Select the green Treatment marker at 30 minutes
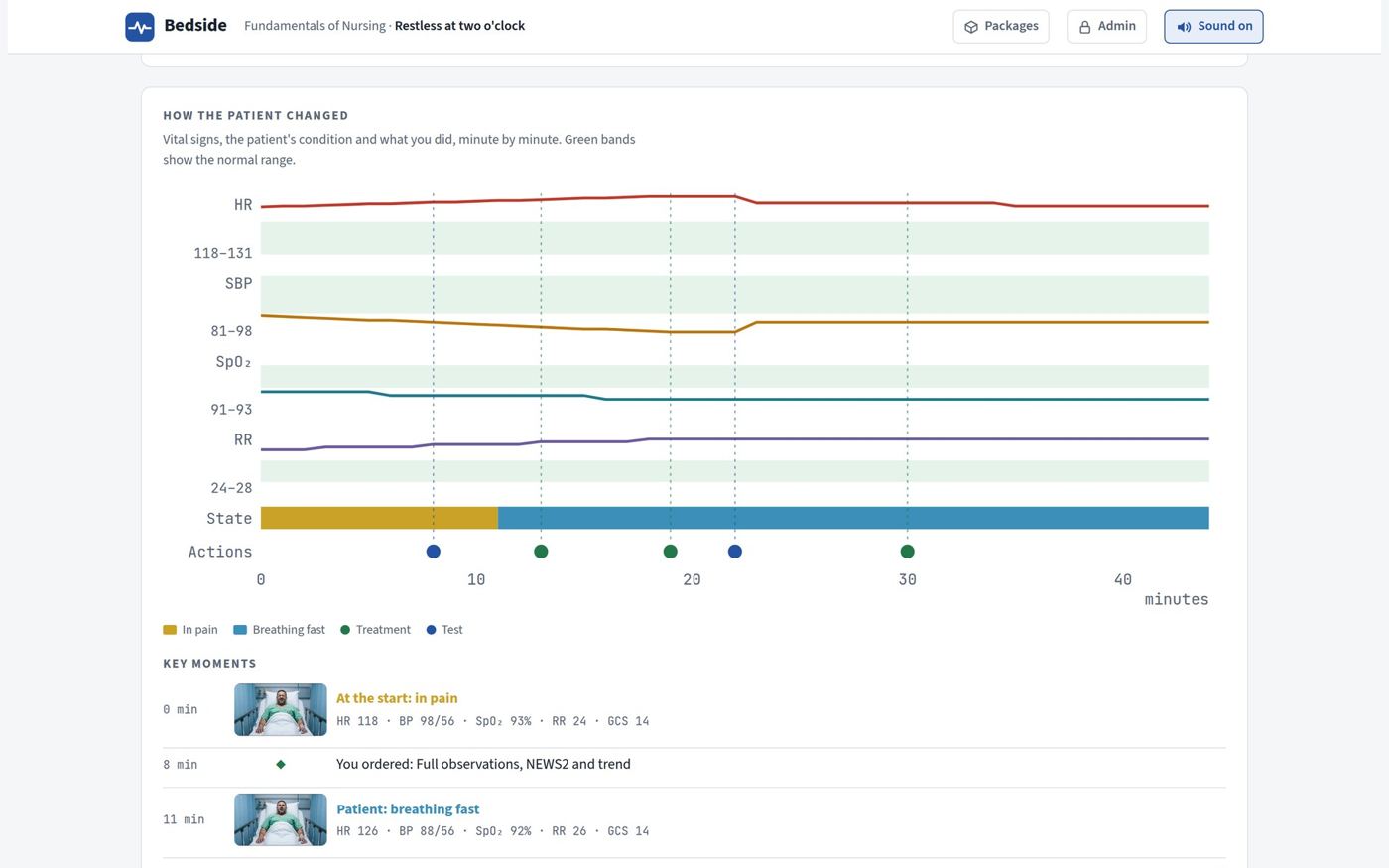The image size is (1389, 868). point(907,552)
